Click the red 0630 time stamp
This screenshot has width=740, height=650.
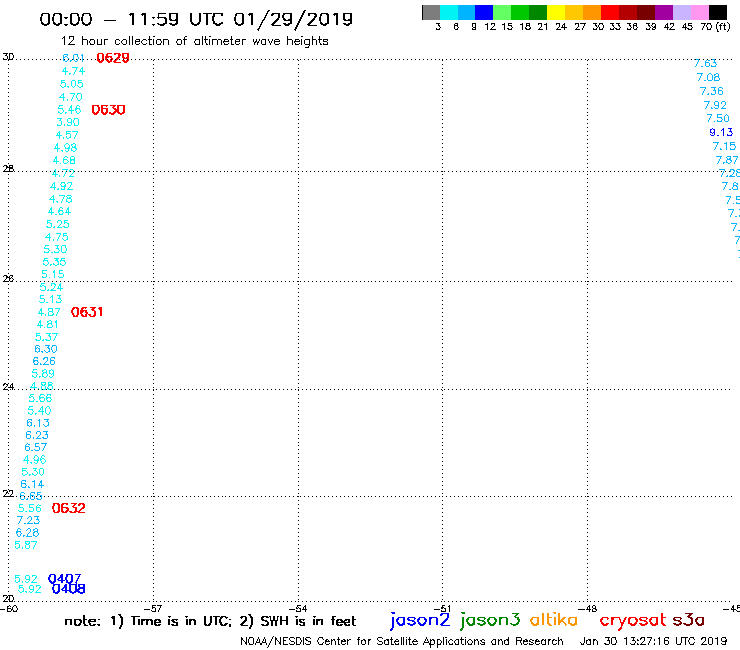point(109,110)
